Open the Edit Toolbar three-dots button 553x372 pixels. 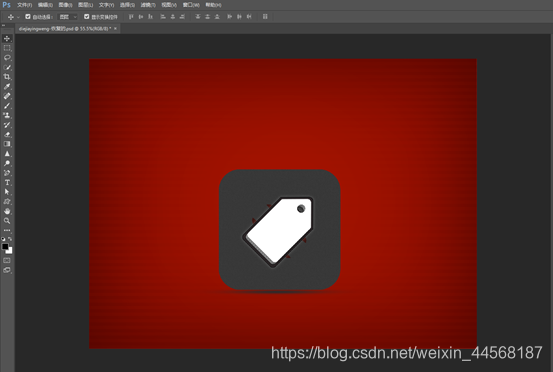click(7, 230)
